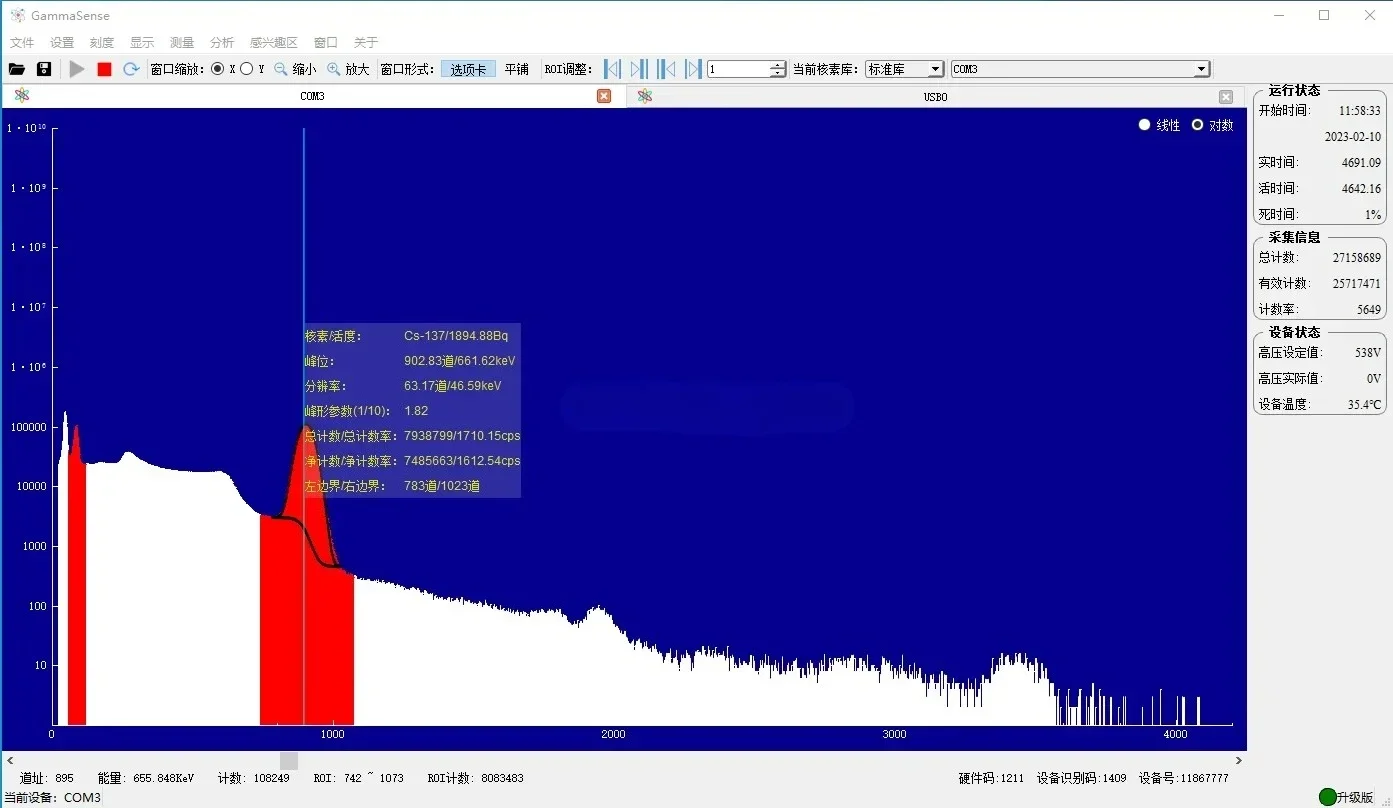This screenshot has width=1393, height=808.
Task: Click the 设备温度 reading 35.4℃
Action: click(x=1364, y=405)
